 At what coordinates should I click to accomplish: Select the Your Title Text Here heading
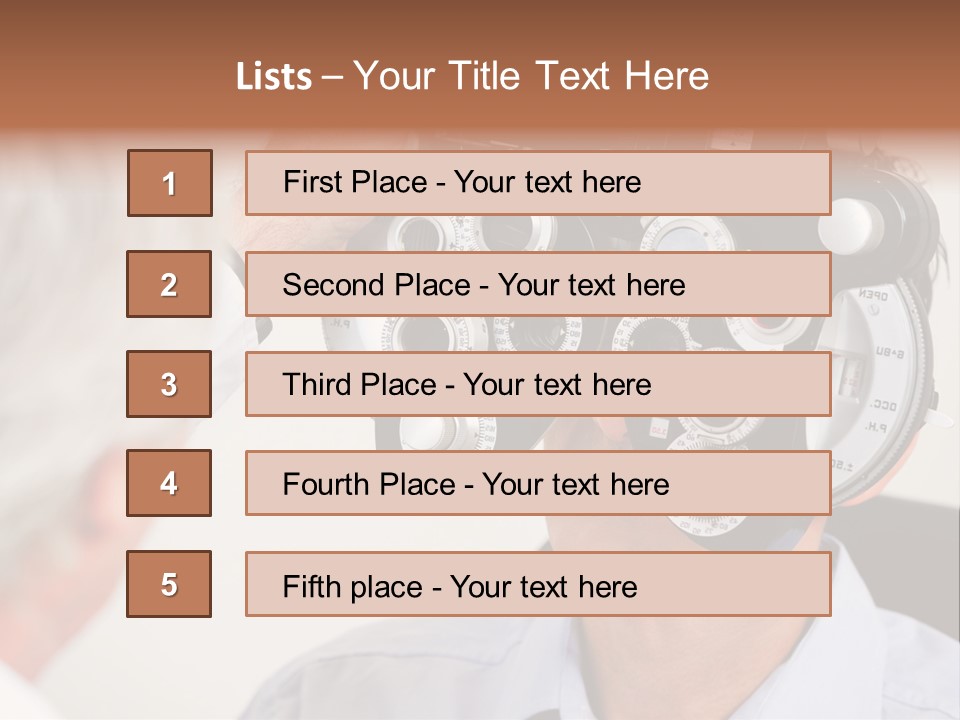tap(531, 76)
